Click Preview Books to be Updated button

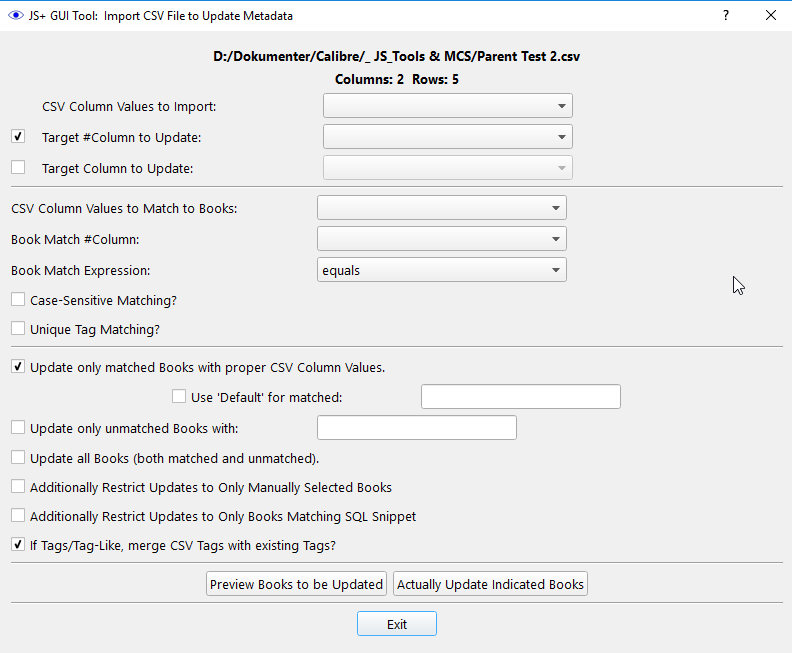tap(297, 584)
